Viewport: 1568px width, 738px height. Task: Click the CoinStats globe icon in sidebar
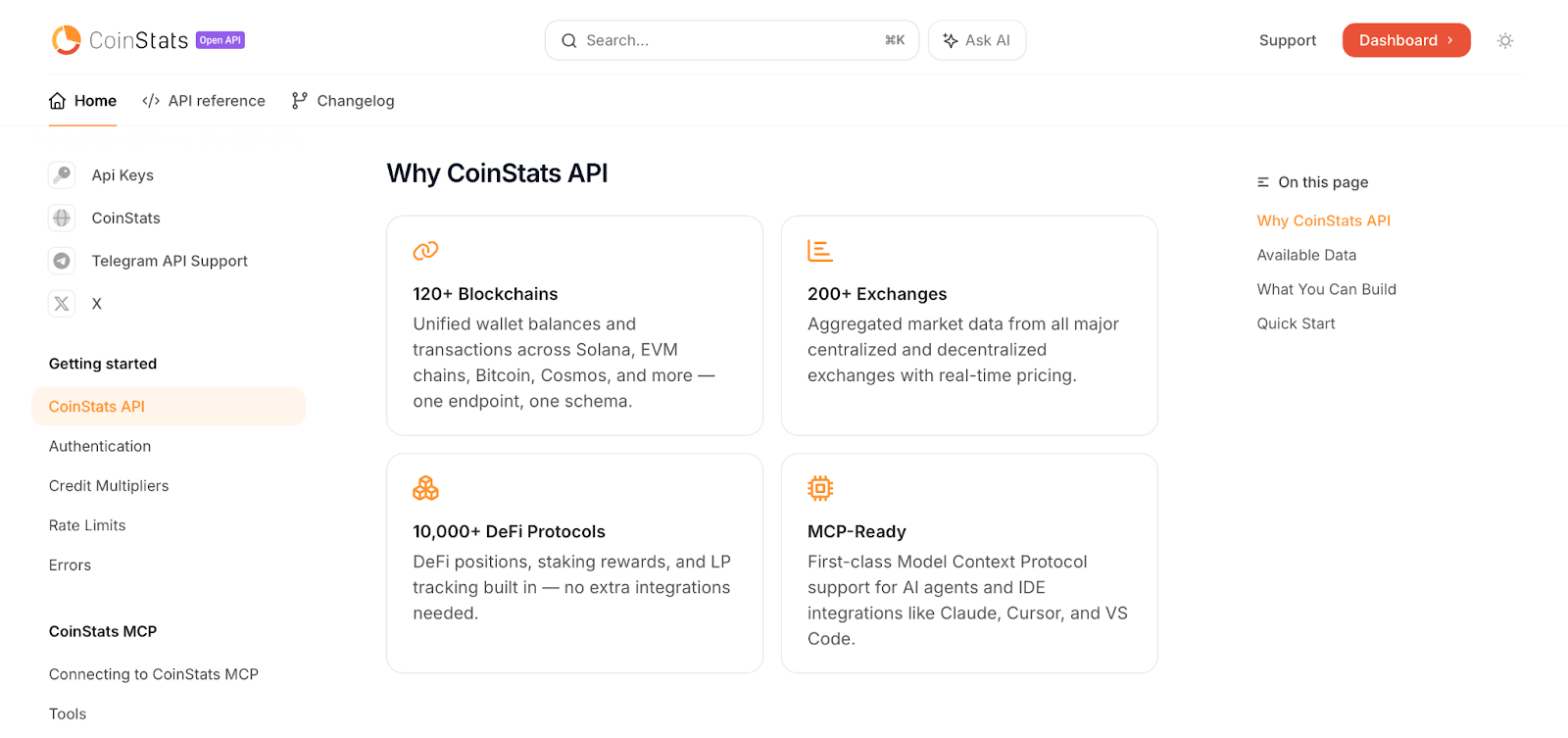(62, 218)
